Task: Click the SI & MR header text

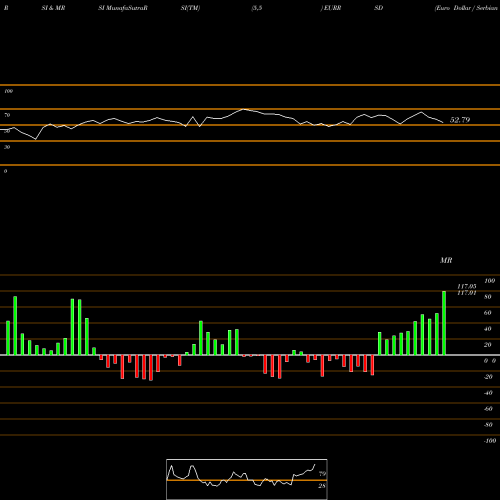Action: coord(53,8)
